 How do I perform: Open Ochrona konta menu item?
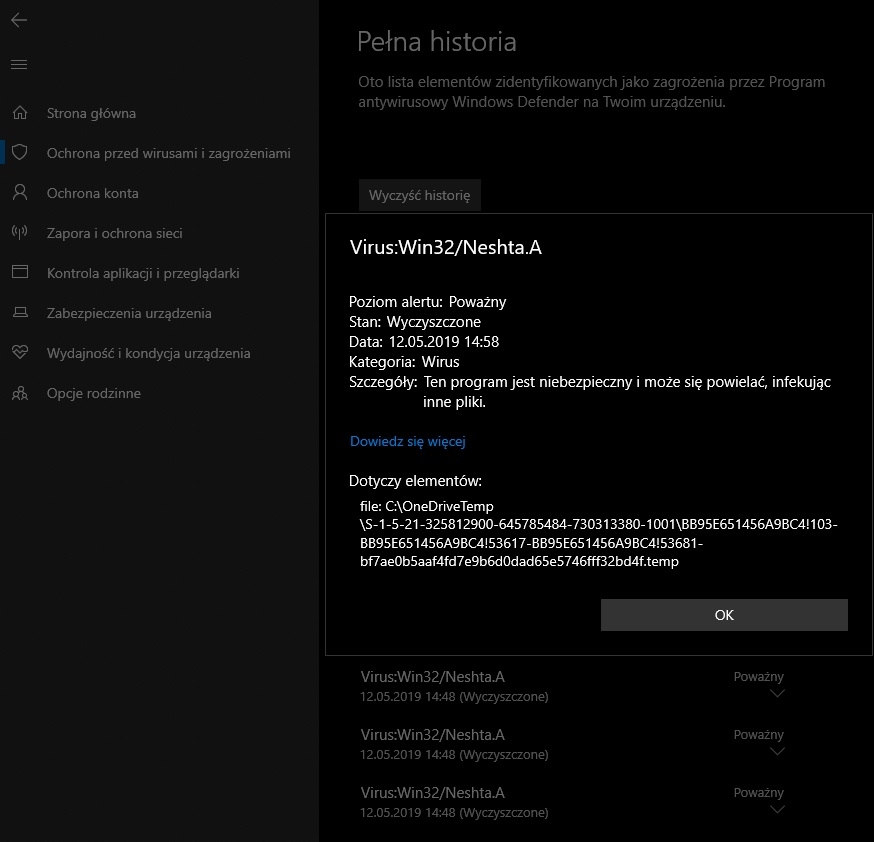tap(93, 193)
